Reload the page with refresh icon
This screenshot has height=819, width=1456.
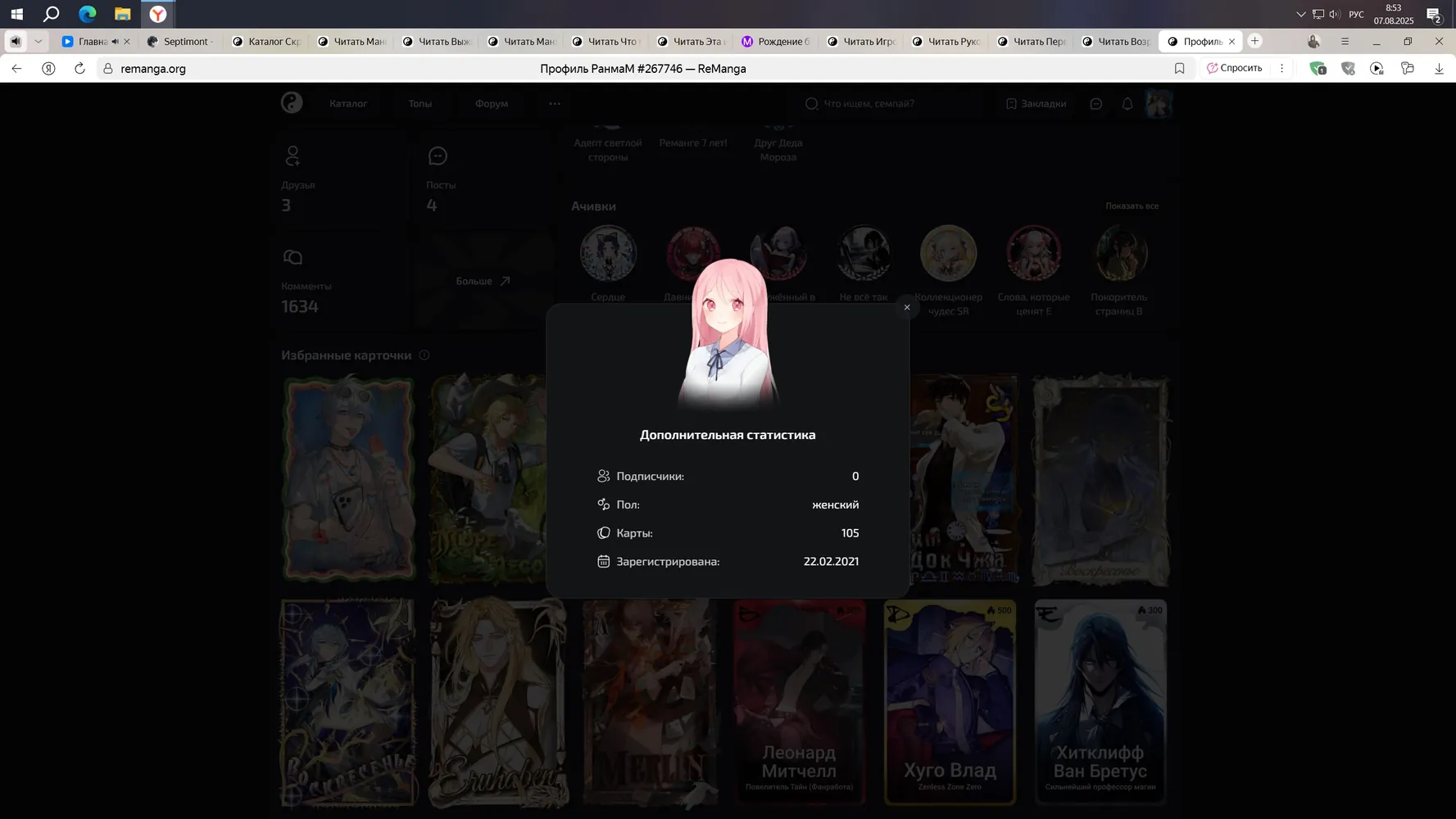pos(79,69)
